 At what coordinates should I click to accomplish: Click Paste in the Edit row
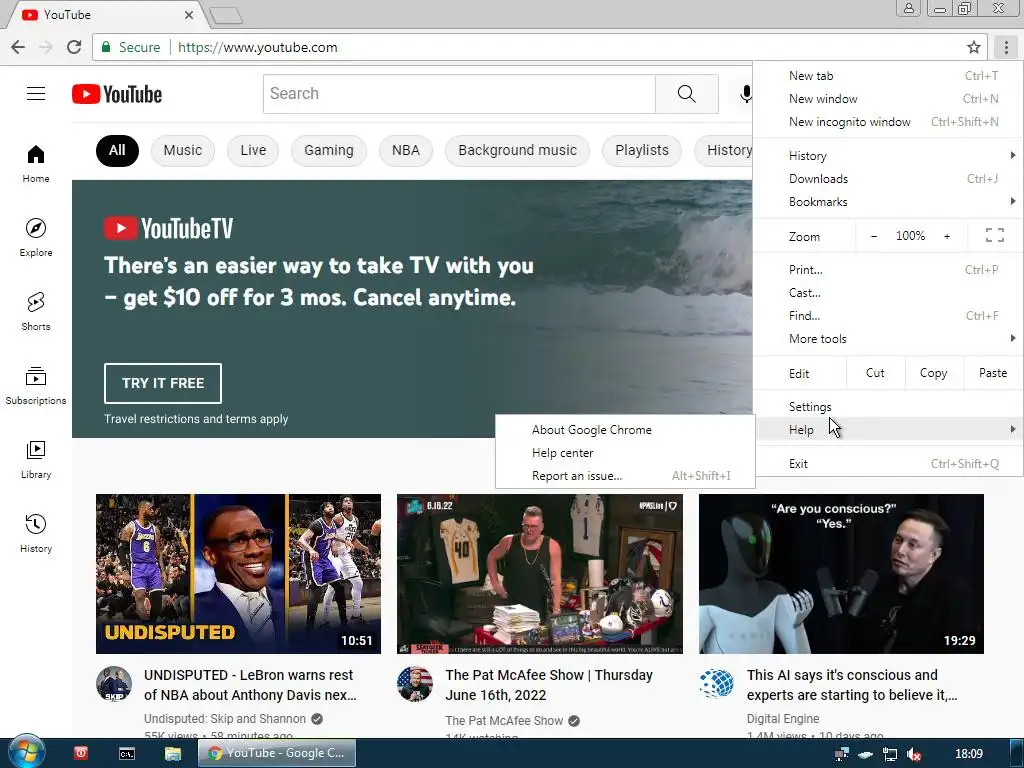[993, 373]
